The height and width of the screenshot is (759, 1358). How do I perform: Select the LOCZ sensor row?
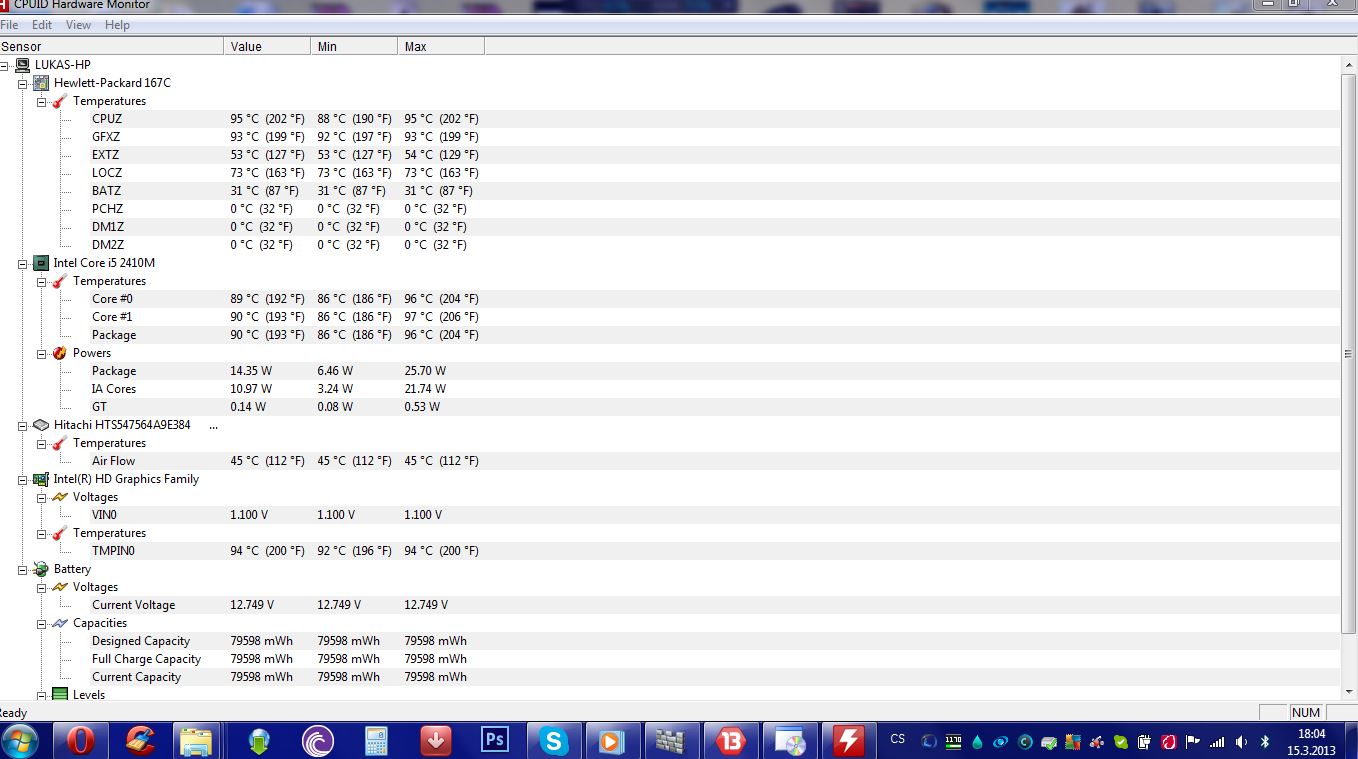[x=670, y=173]
